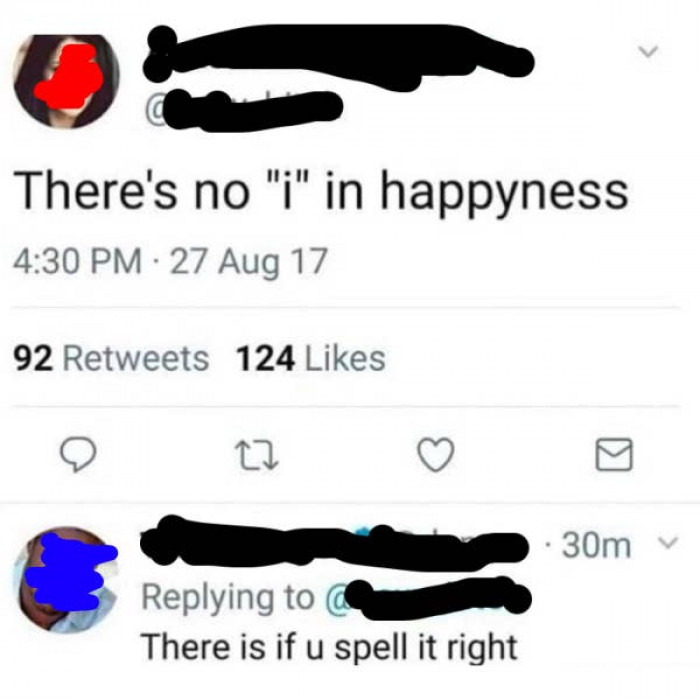This screenshot has height=700, width=700.
Task: Click the 30m reply timestamp
Action: click(x=596, y=545)
